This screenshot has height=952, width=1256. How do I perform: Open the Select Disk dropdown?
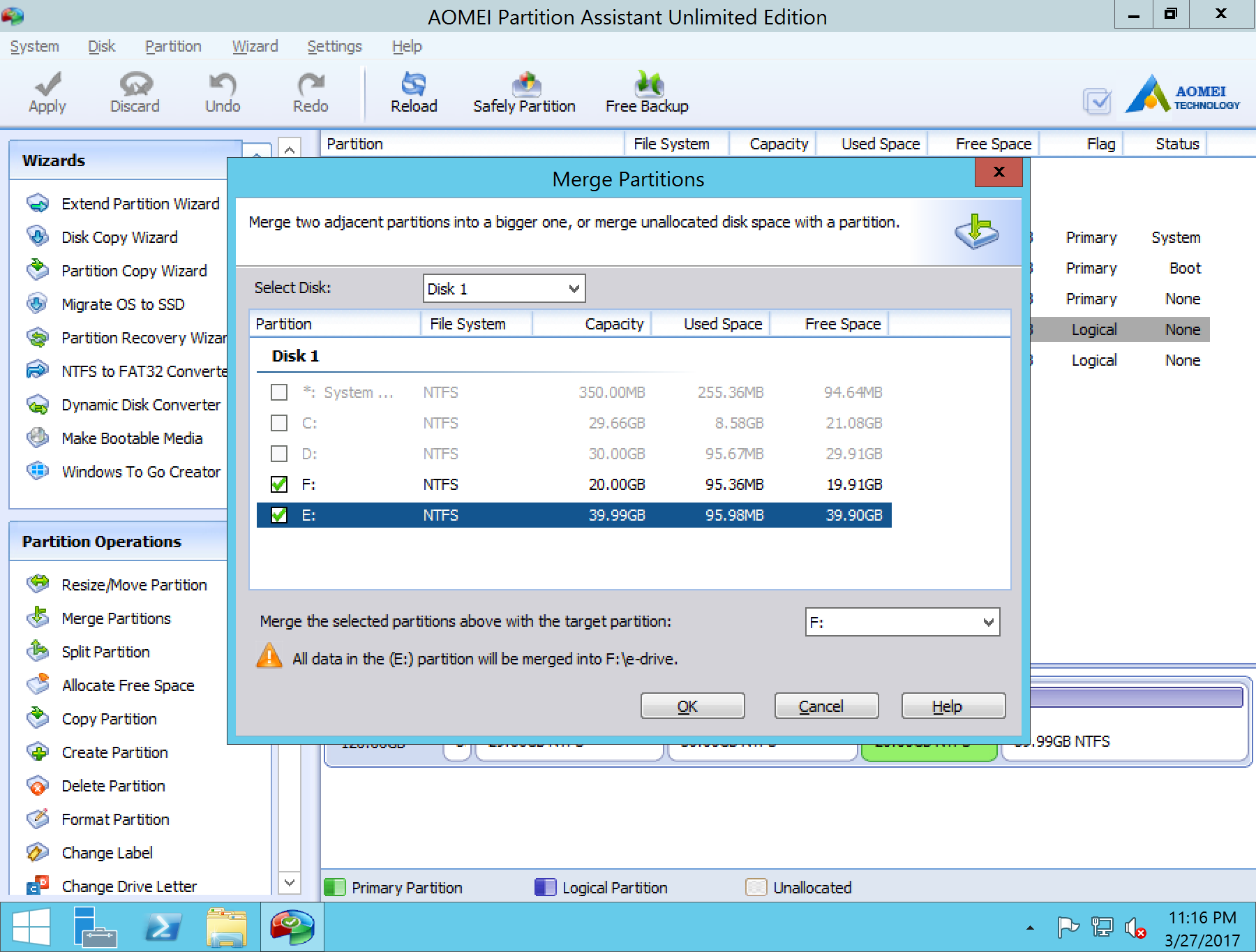[504, 288]
